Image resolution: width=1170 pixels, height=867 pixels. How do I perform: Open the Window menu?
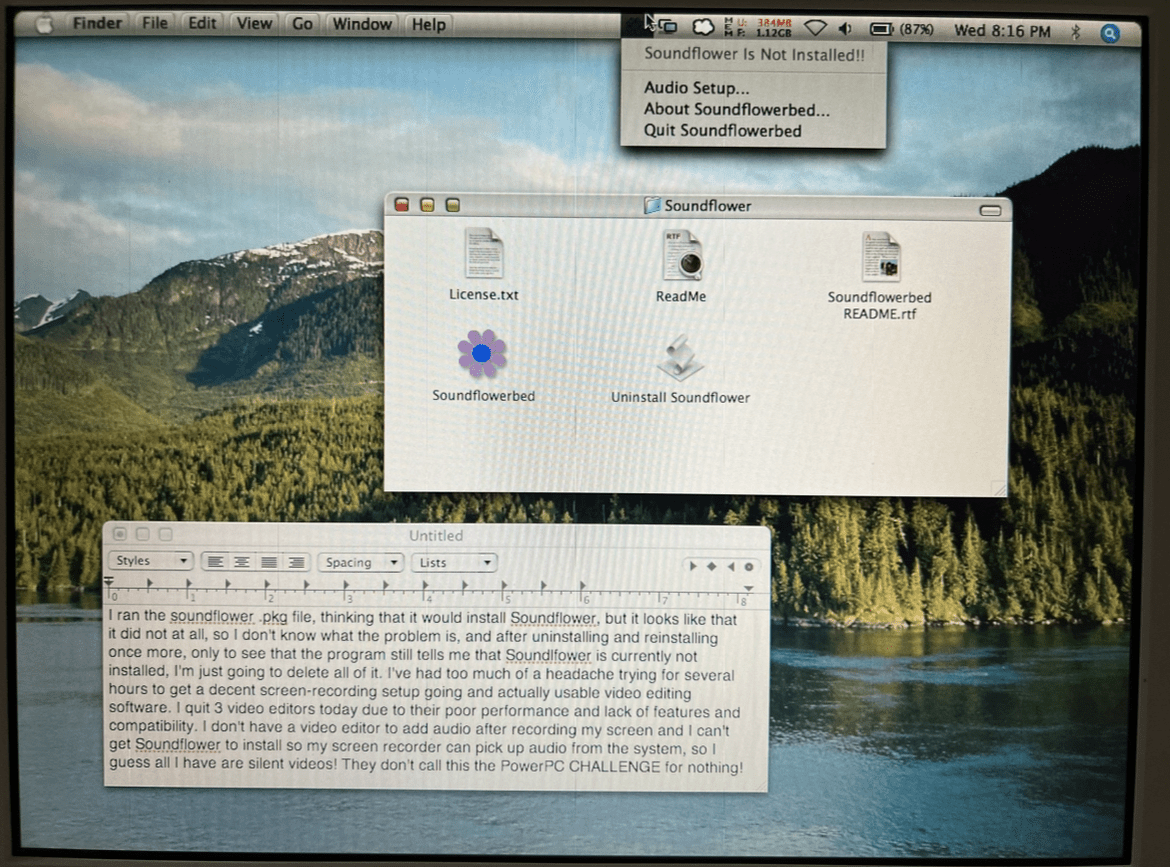[362, 25]
